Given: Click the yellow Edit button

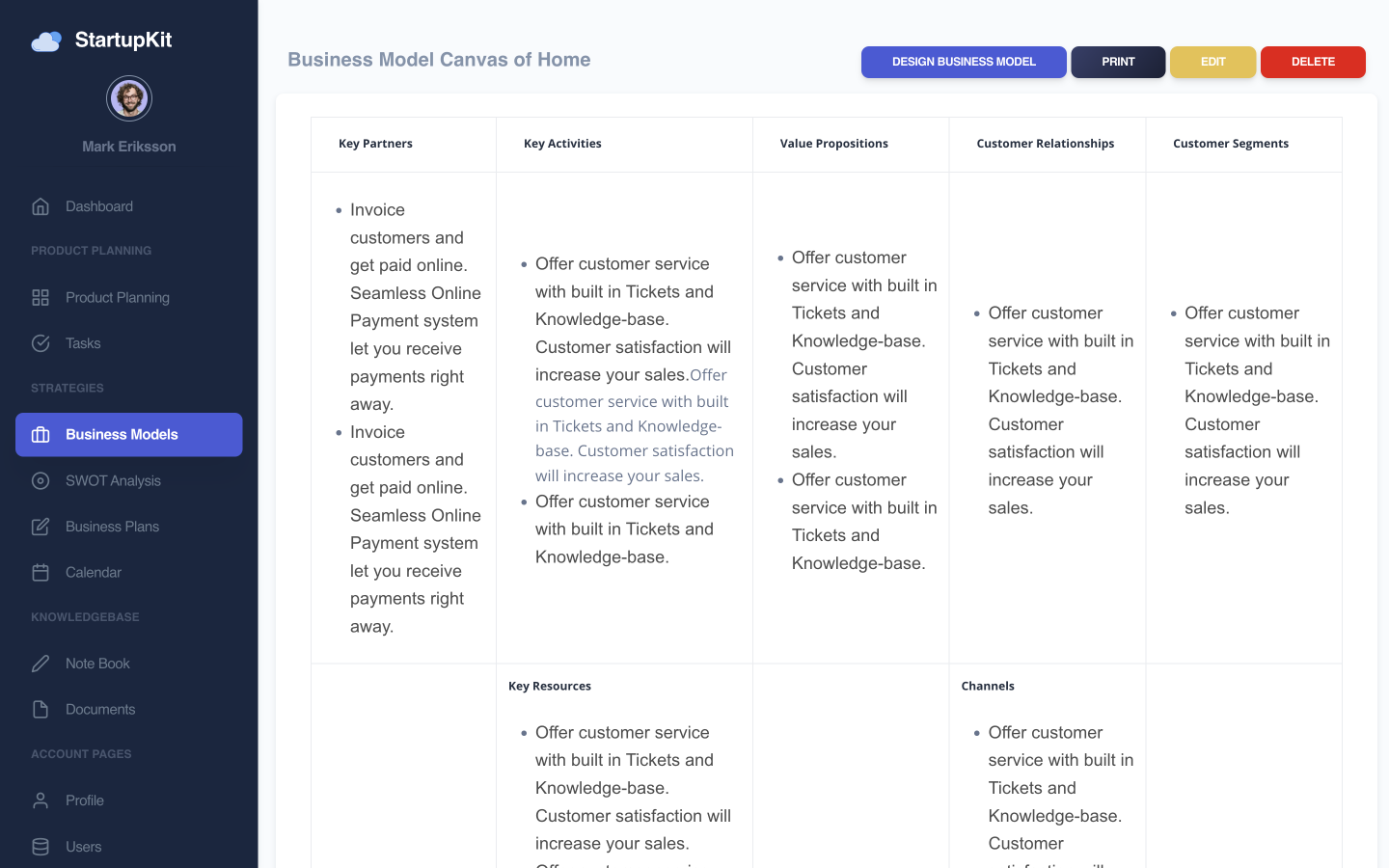Looking at the screenshot, I should point(1212,62).
